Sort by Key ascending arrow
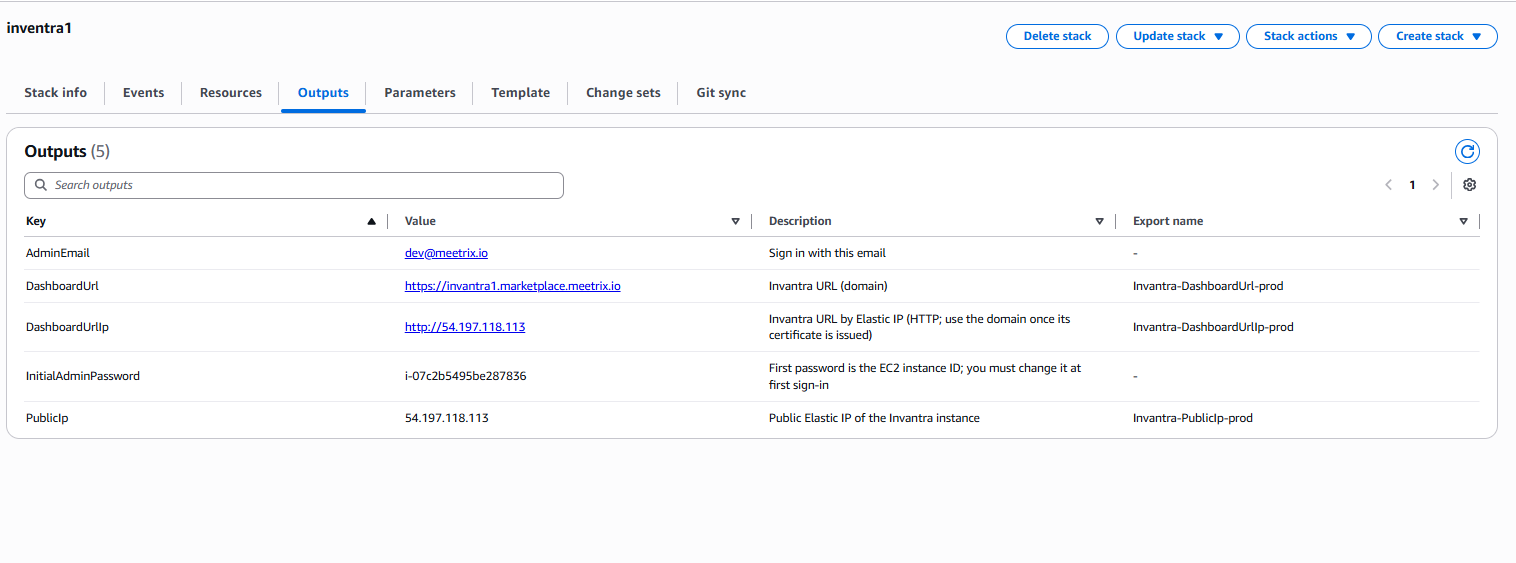The height and width of the screenshot is (563, 1516). (372, 221)
